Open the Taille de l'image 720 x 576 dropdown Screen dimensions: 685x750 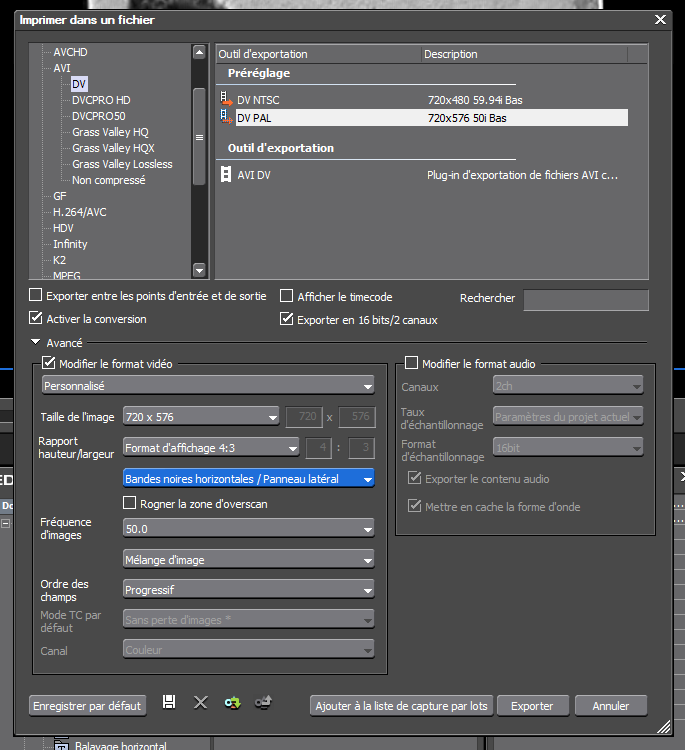(201, 417)
